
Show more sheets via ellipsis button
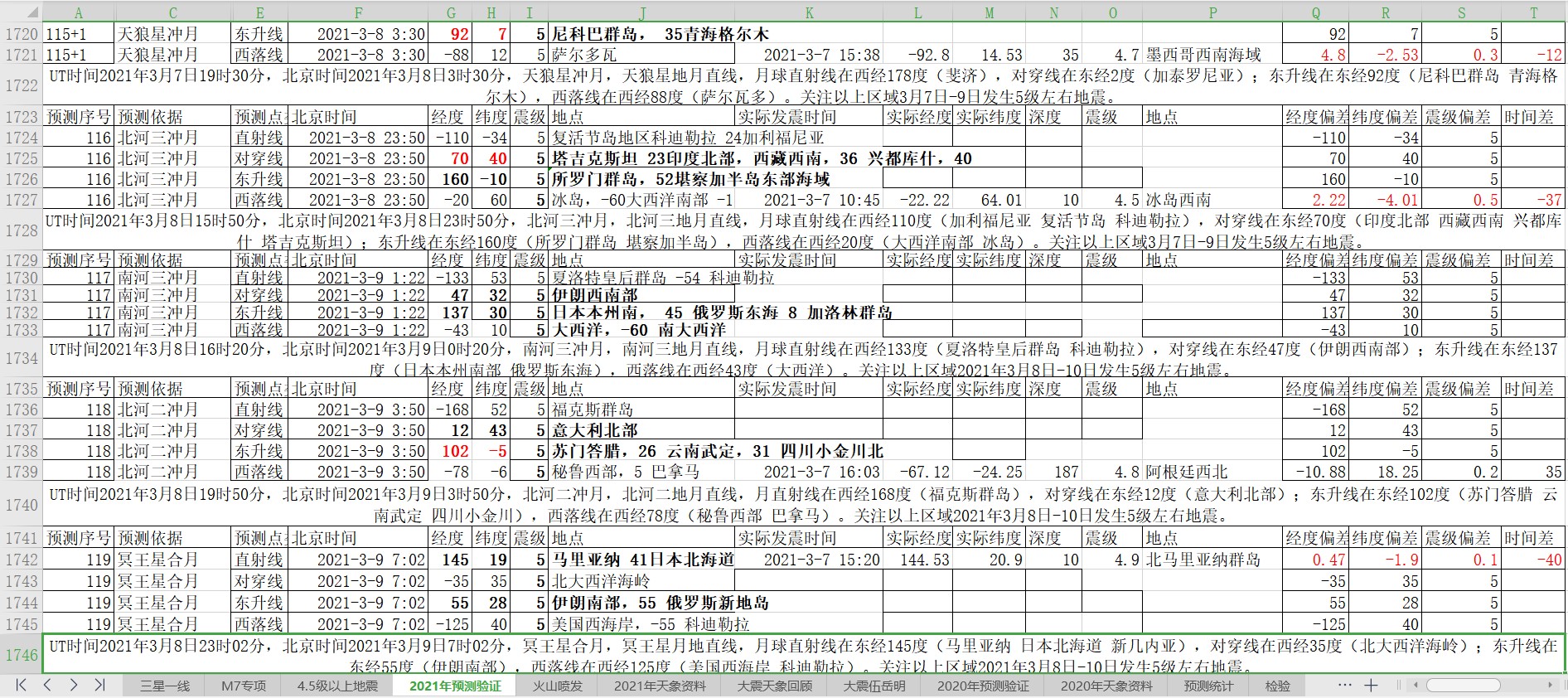coord(1345,685)
